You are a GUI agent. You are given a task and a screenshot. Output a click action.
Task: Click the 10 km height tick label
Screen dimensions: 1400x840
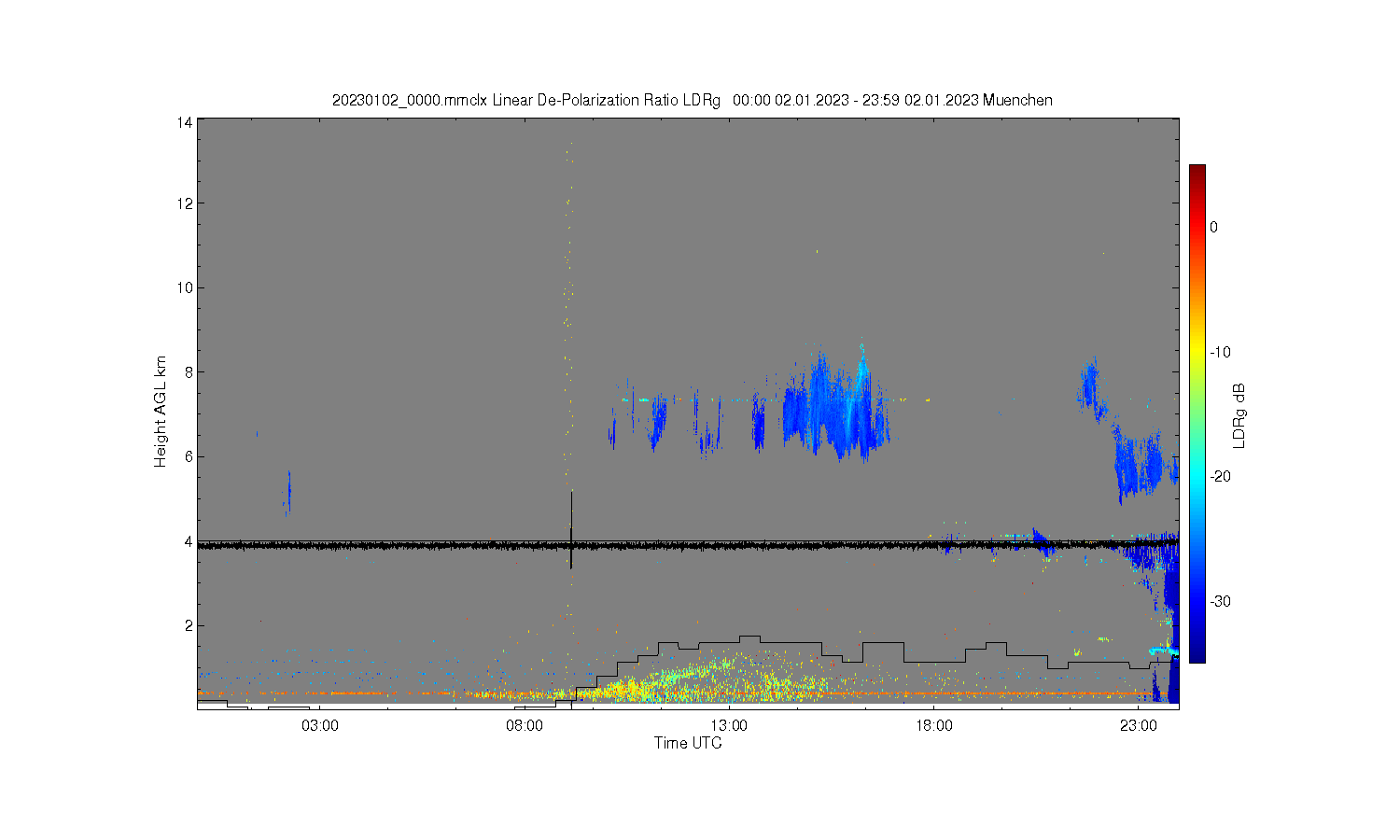[185, 287]
